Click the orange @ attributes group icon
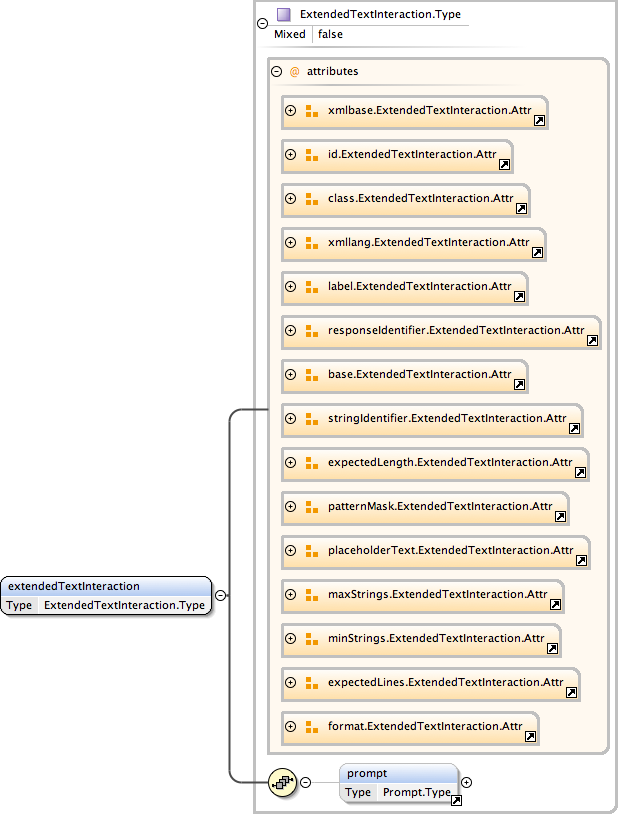Screen dimensions: 618x814 point(294,72)
